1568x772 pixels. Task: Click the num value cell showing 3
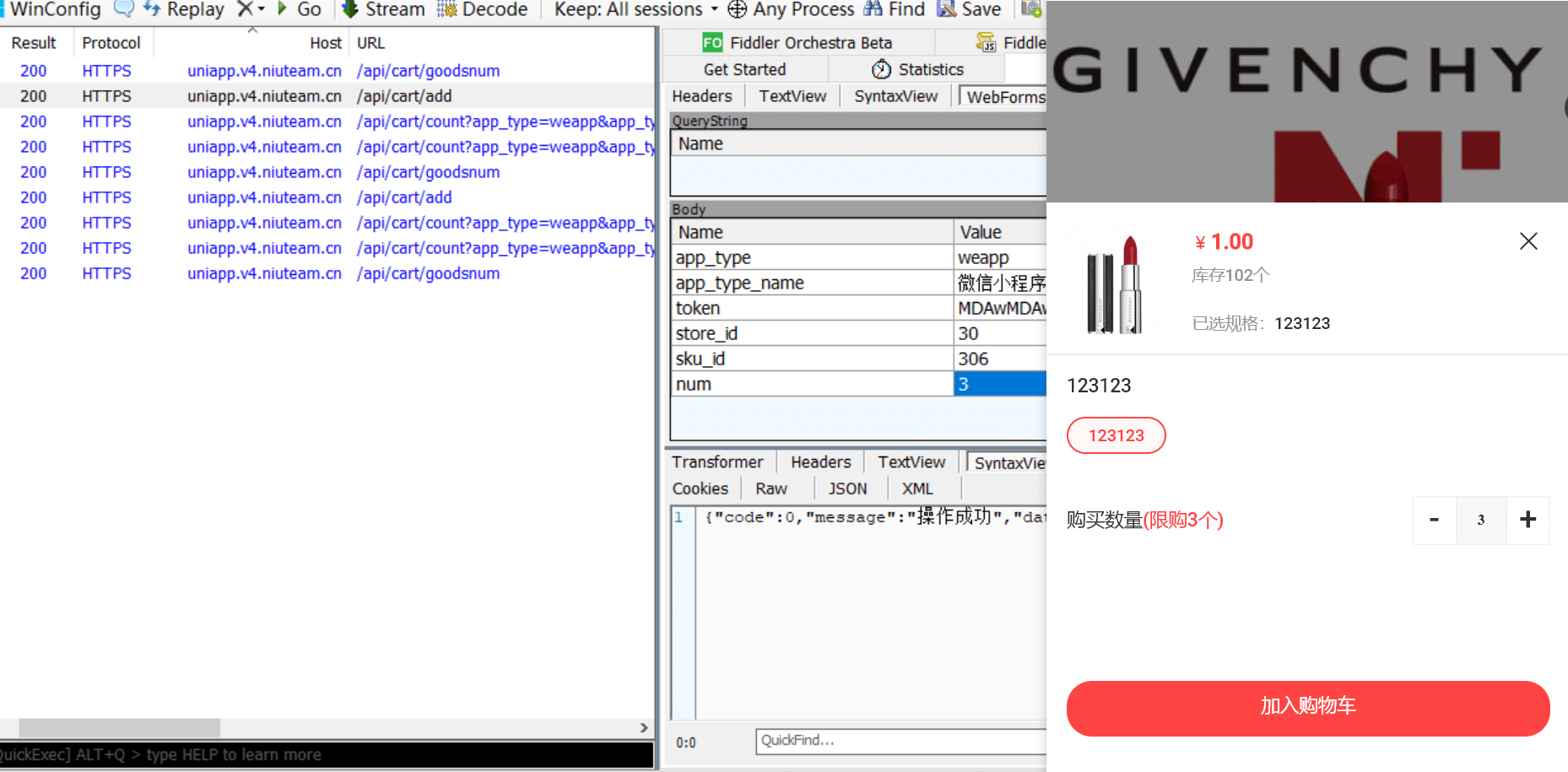[1000, 384]
